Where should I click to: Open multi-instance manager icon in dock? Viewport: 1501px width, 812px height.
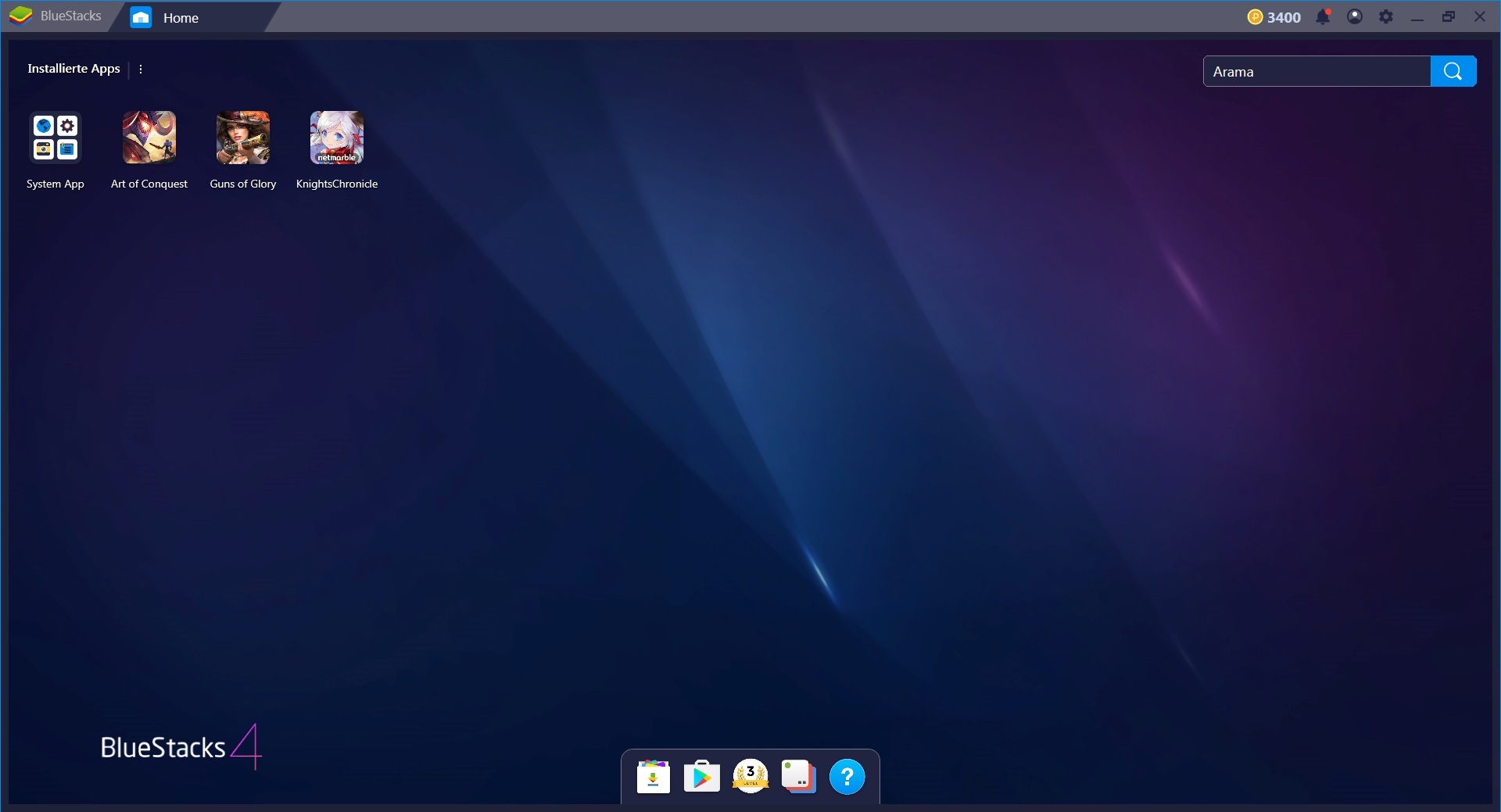click(799, 777)
